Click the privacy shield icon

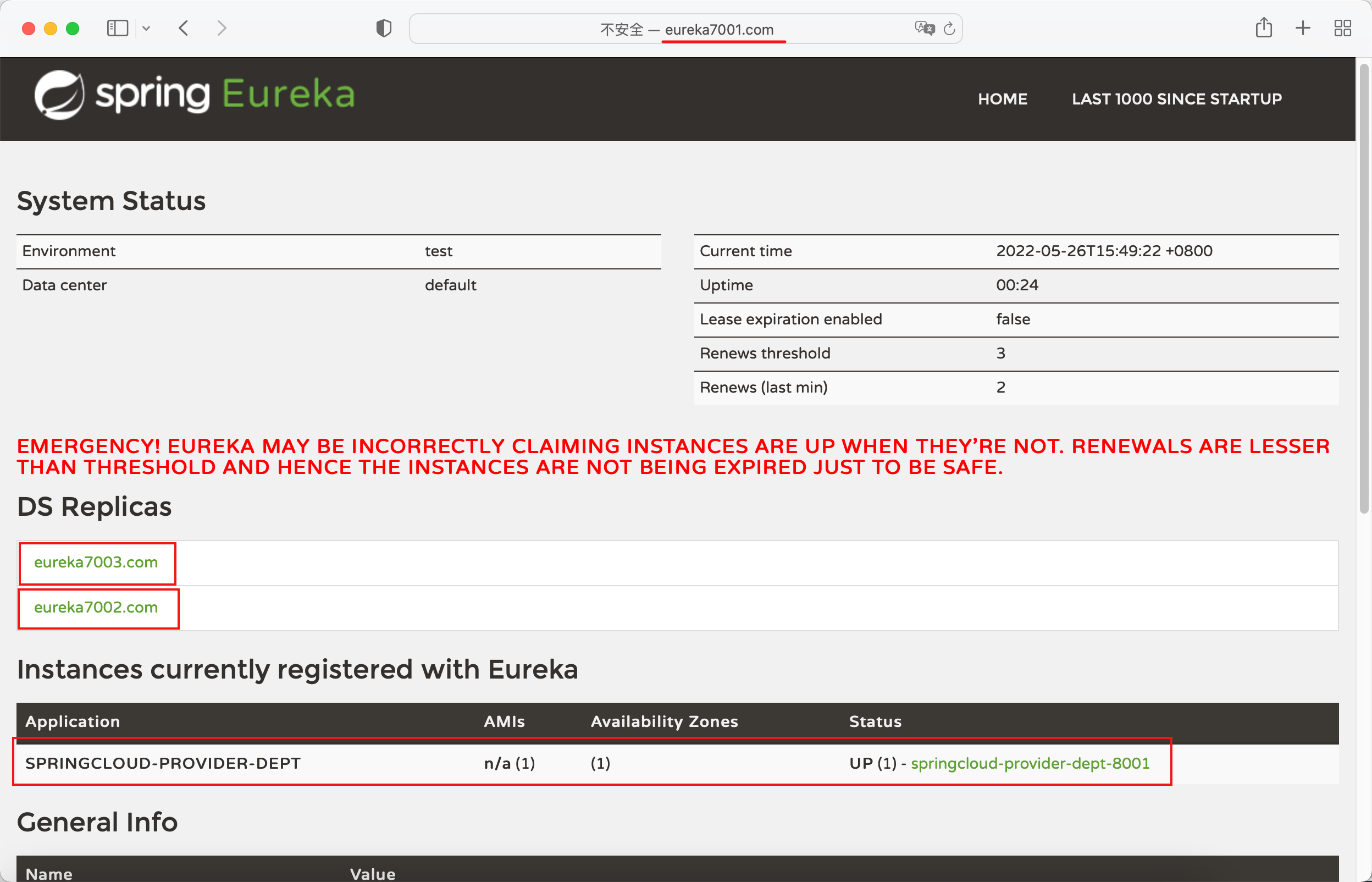(x=384, y=28)
